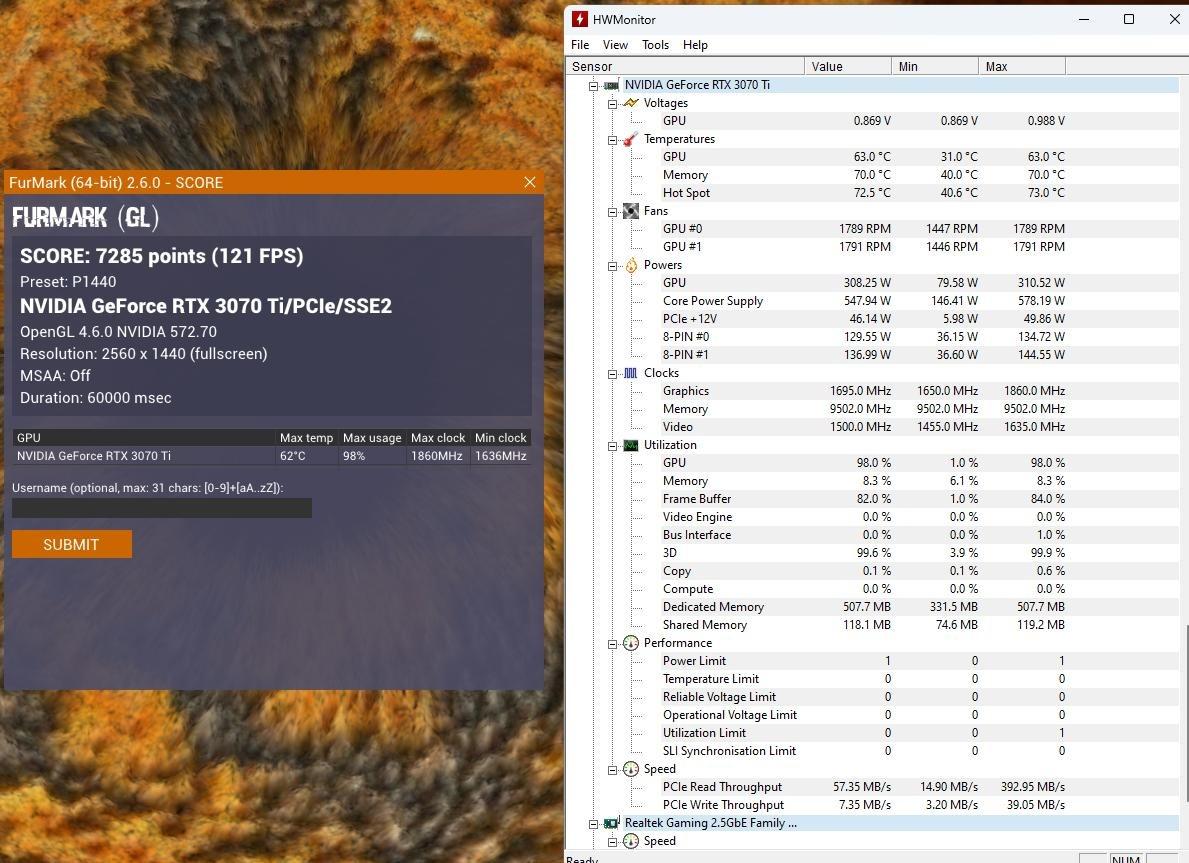This screenshot has height=863, width=1189.
Task: Click the Clocks waveform icon
Action: 631,373
